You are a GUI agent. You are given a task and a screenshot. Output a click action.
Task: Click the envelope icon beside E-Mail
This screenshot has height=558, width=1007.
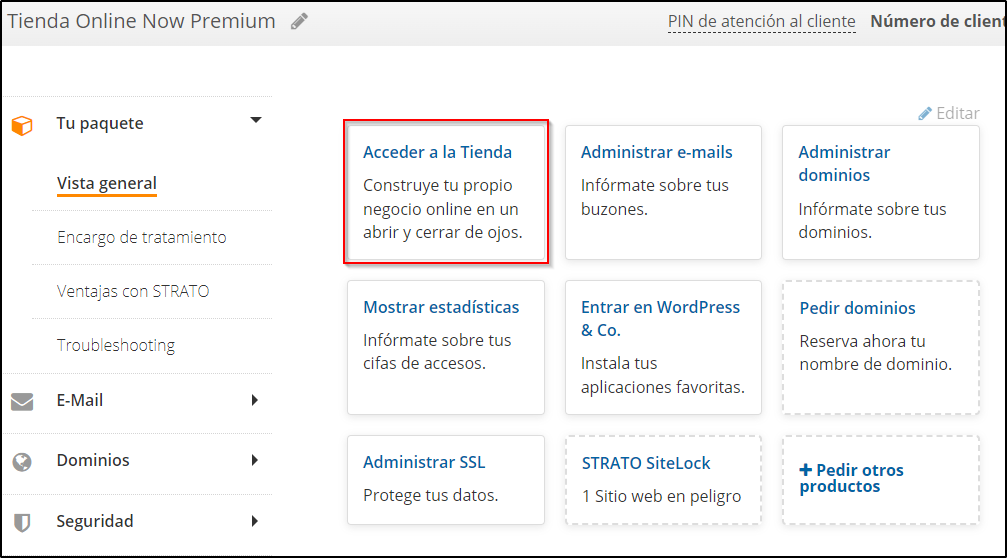(22, 401)
